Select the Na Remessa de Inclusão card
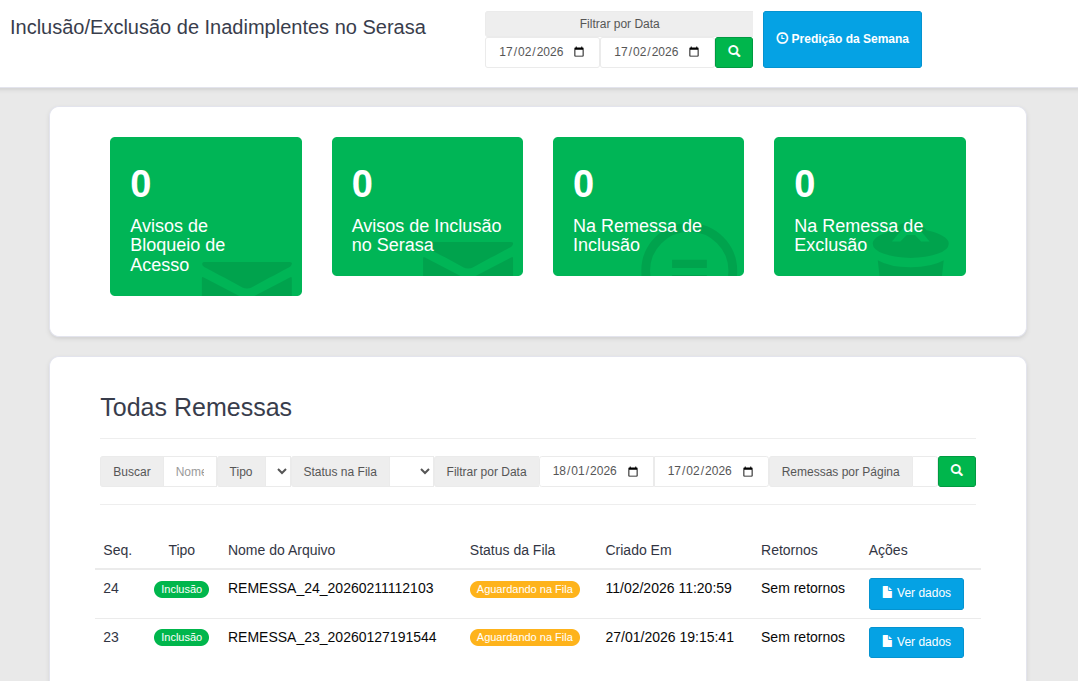The height and width of the screenshot is (681, 1078). coord(648,206)
